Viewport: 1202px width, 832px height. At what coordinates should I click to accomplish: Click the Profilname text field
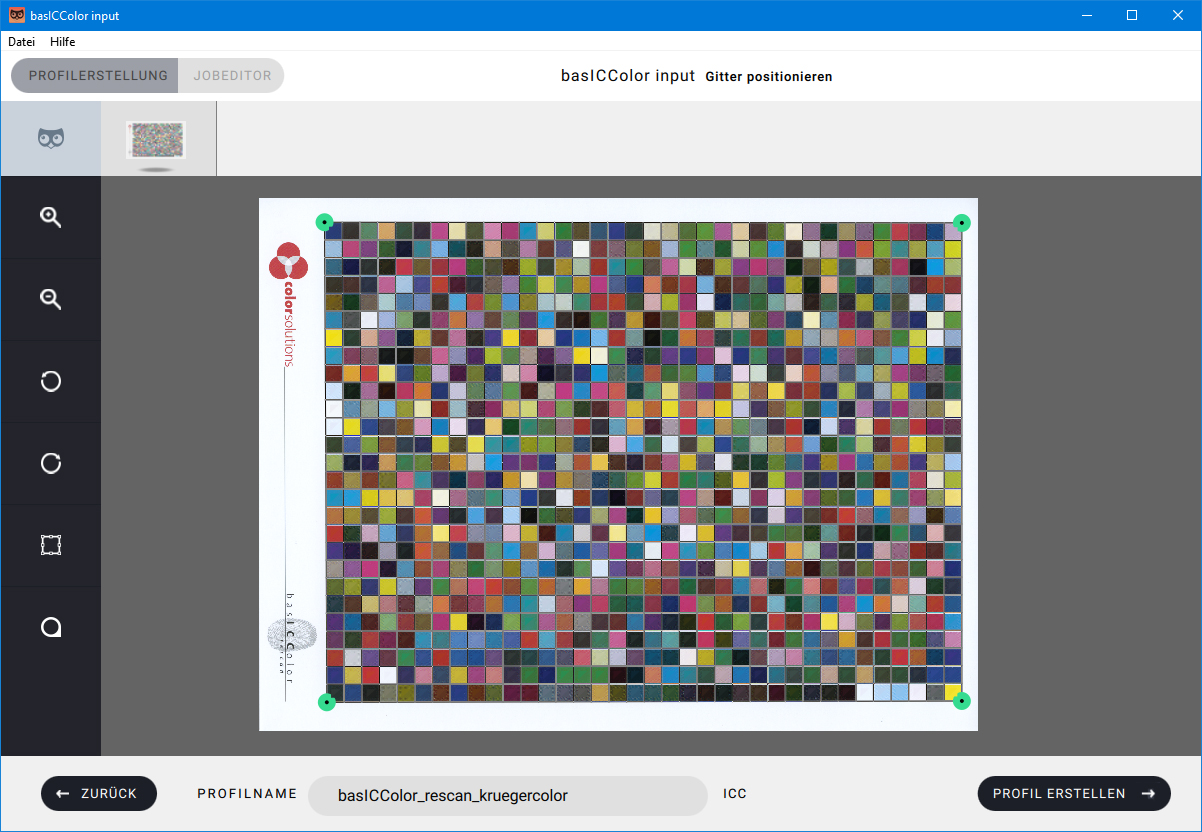[x=507, y=796]
